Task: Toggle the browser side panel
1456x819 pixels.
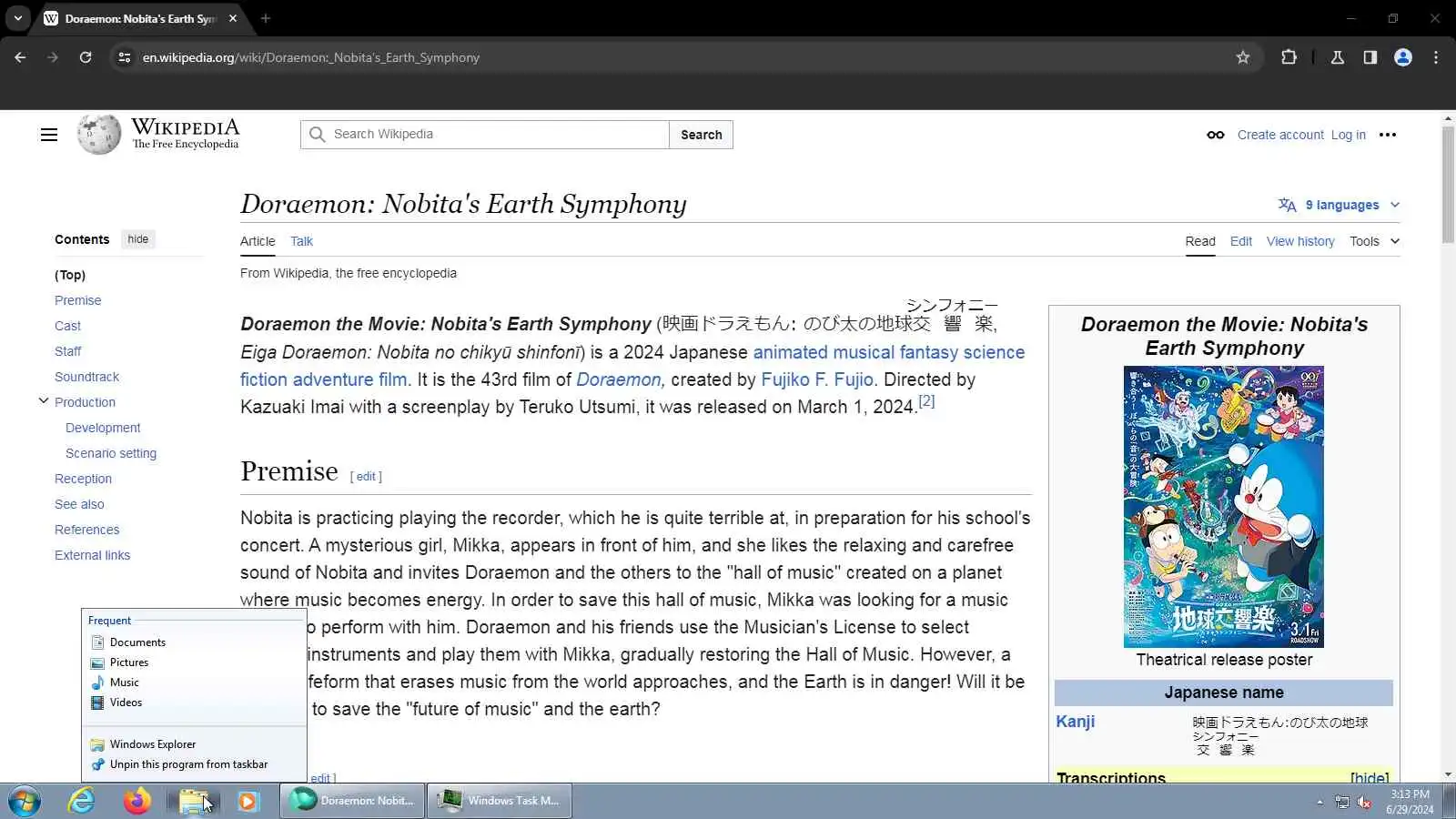Action: click(1370, 57)
